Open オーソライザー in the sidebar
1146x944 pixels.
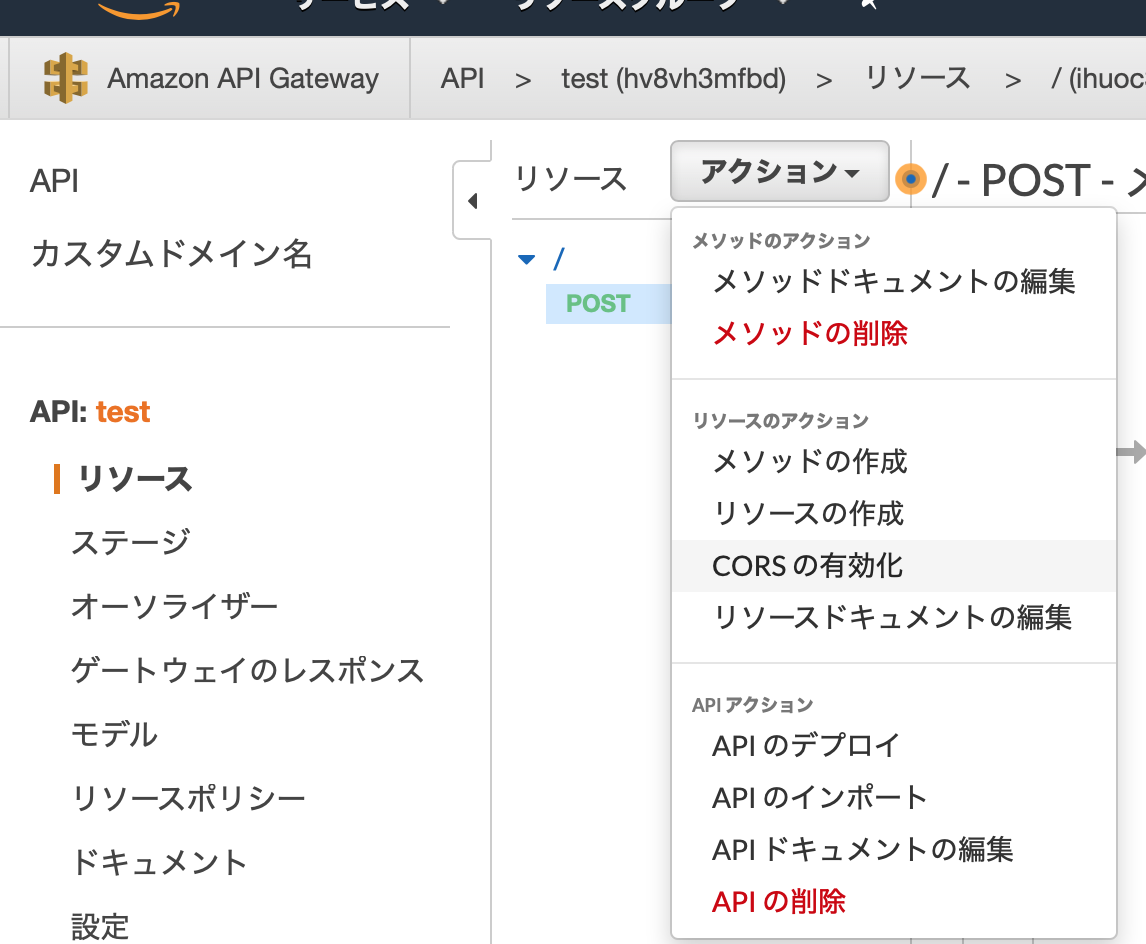[x=175, y=606]
